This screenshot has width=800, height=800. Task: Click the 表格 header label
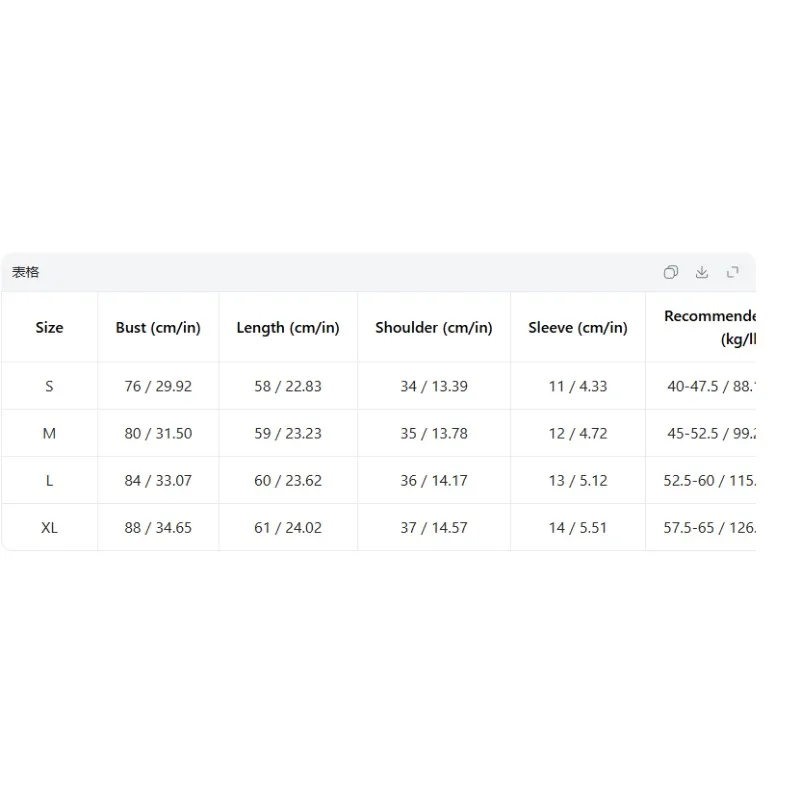(26, 272)
